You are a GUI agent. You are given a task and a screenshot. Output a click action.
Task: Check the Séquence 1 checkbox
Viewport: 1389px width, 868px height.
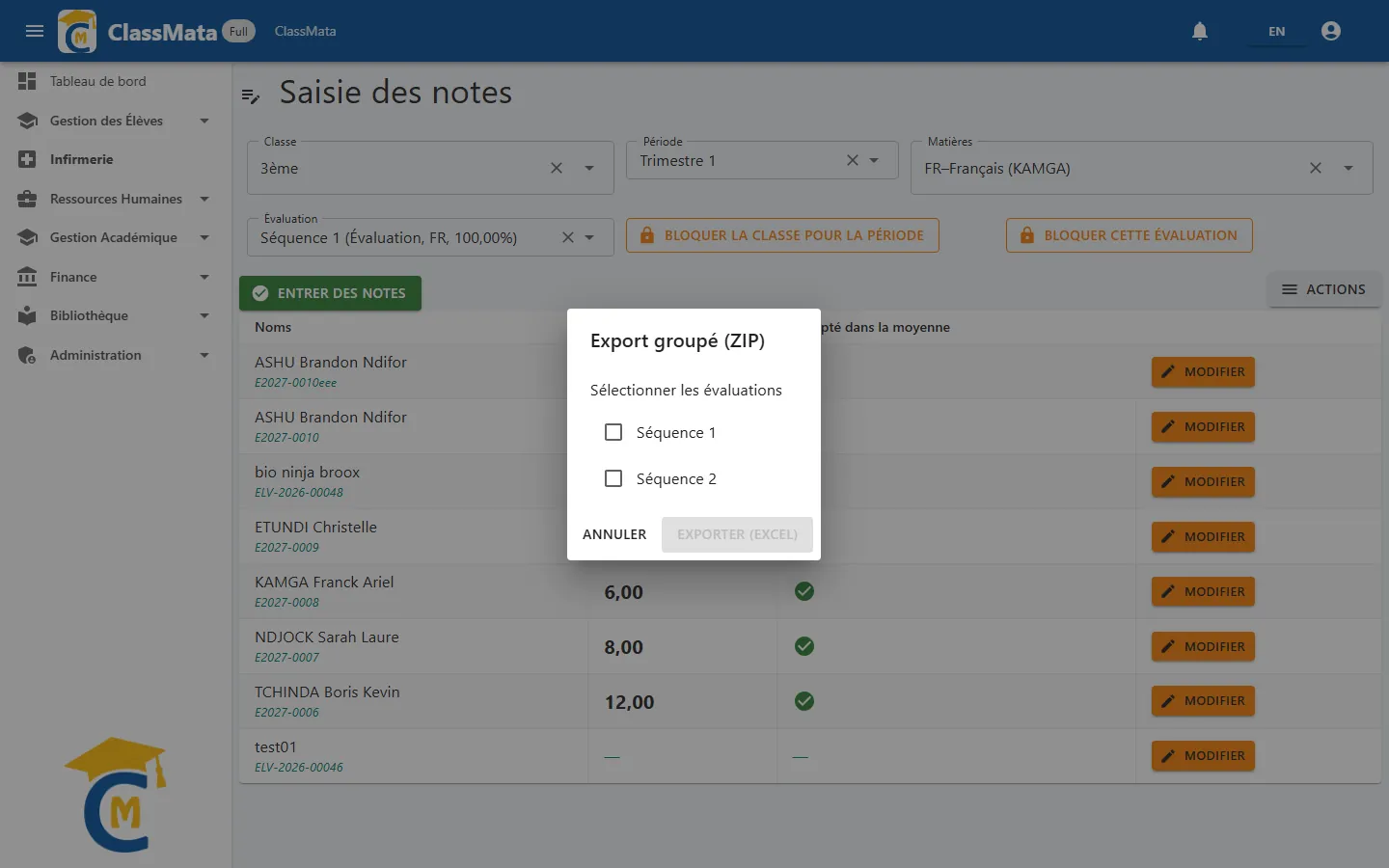613,432
